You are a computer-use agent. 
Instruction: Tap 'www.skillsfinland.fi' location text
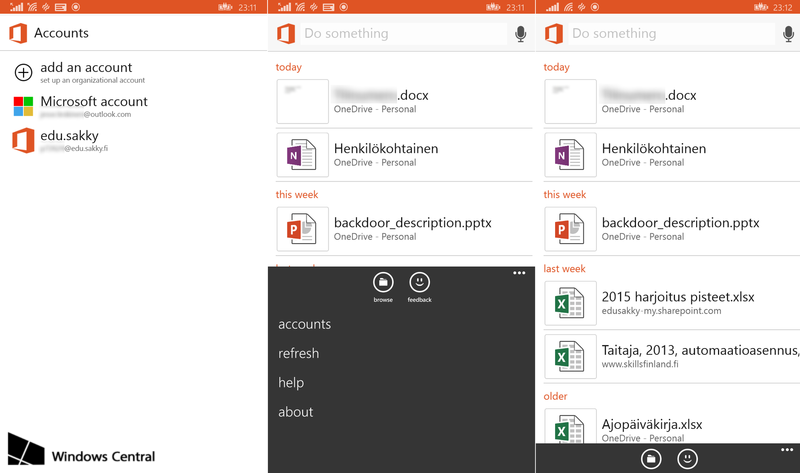tap(640, 364)
